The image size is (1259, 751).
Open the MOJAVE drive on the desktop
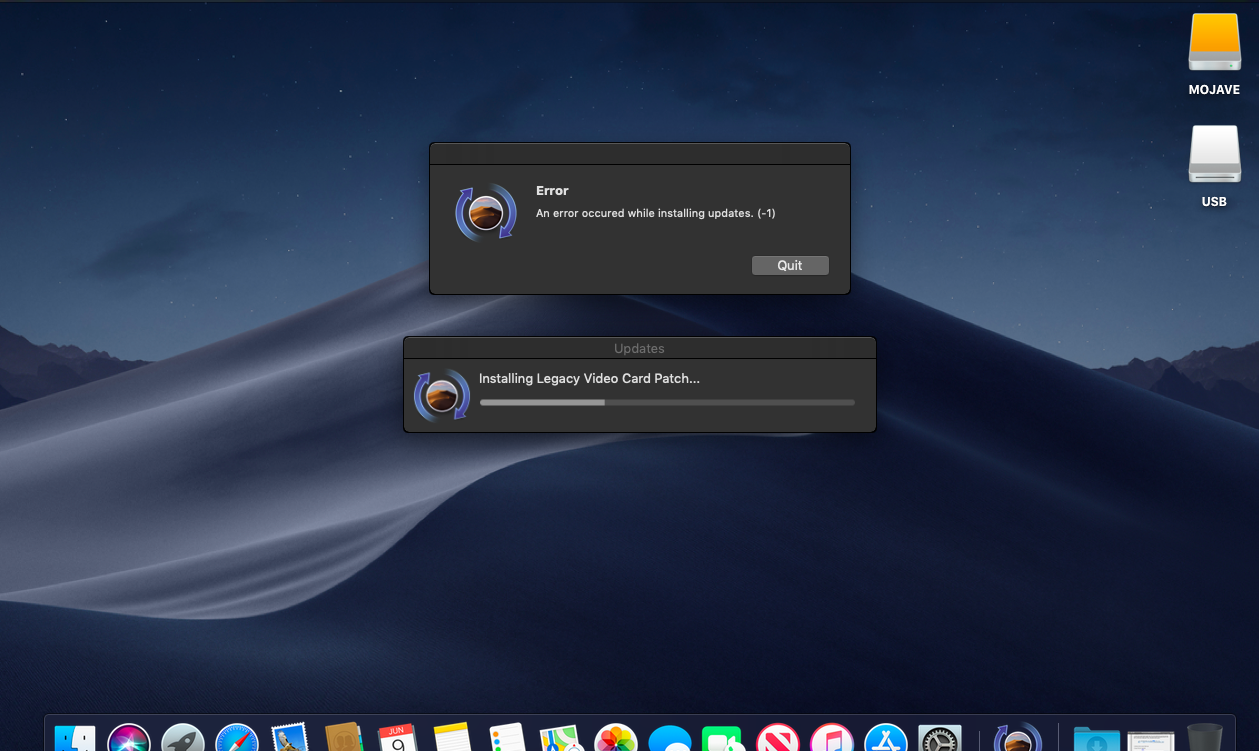pos(1214,42)
